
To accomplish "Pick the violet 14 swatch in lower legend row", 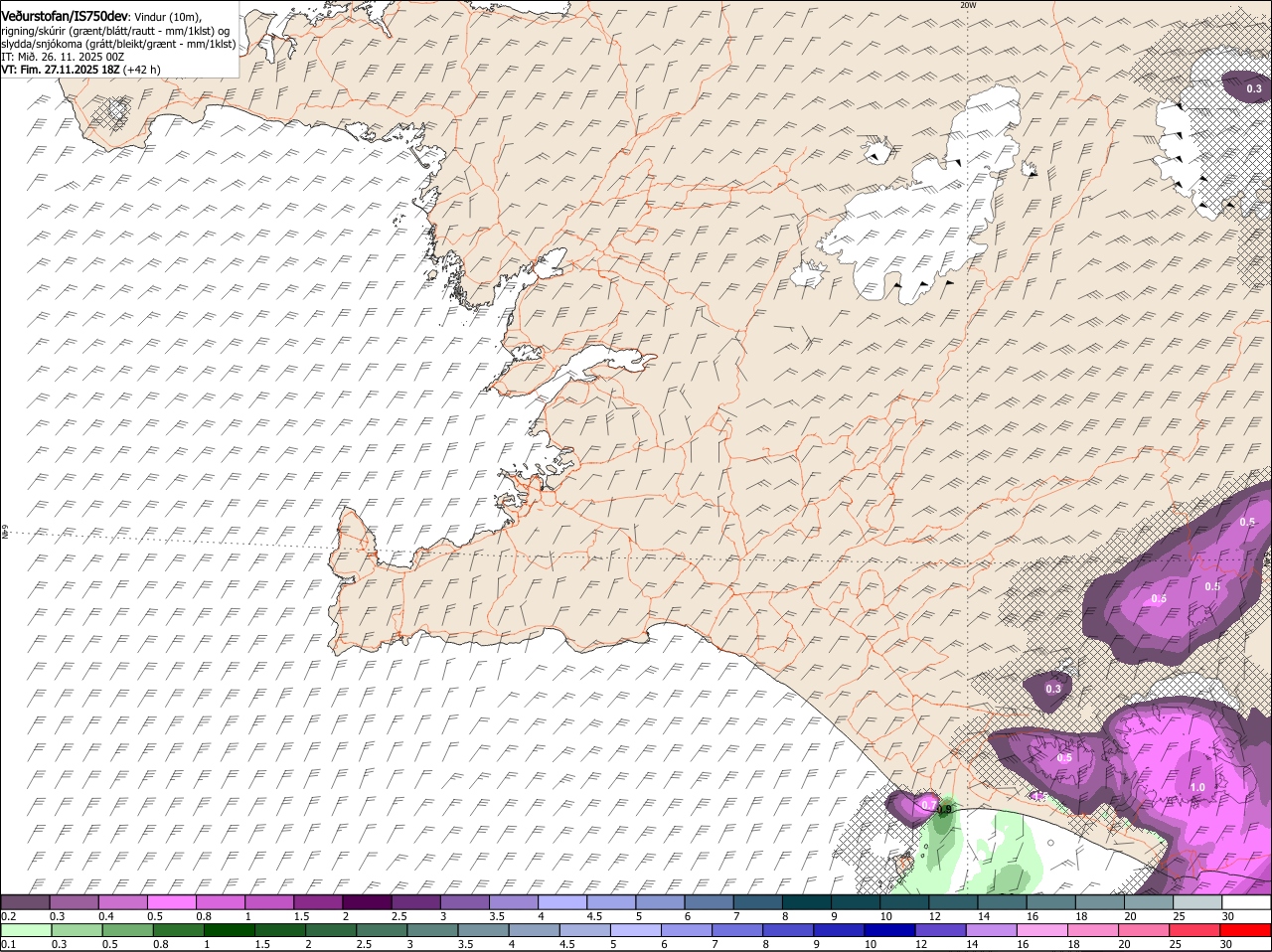I will click(x=992, y=930).
